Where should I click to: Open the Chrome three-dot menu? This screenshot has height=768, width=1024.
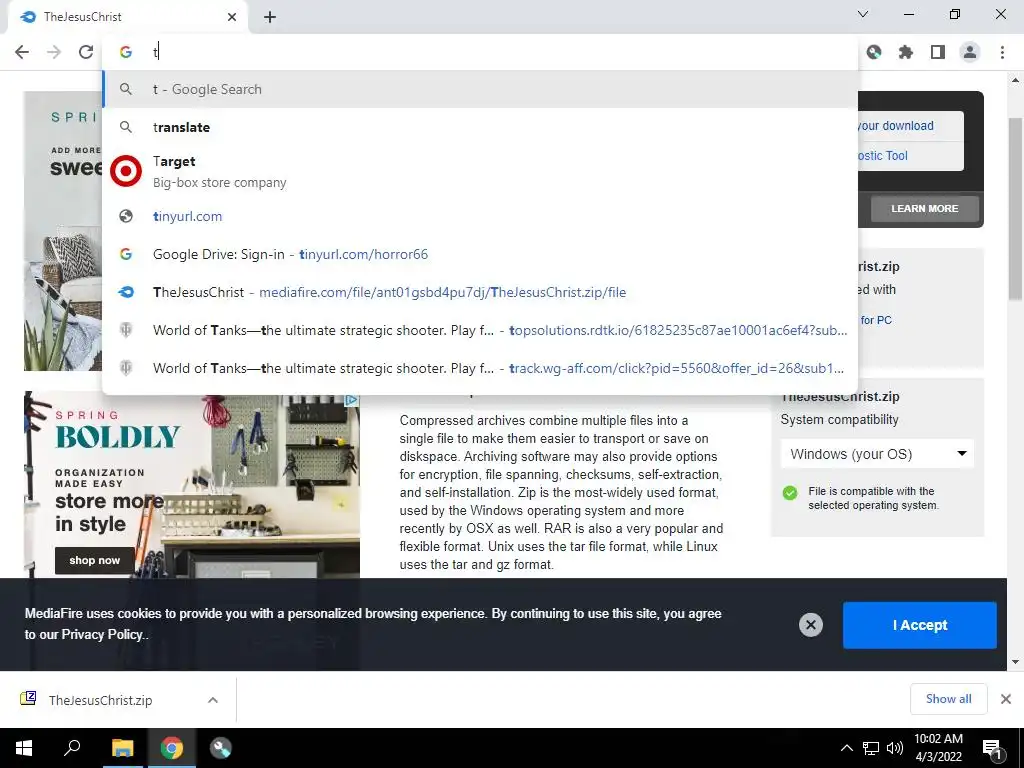[x=1002, y=52]
